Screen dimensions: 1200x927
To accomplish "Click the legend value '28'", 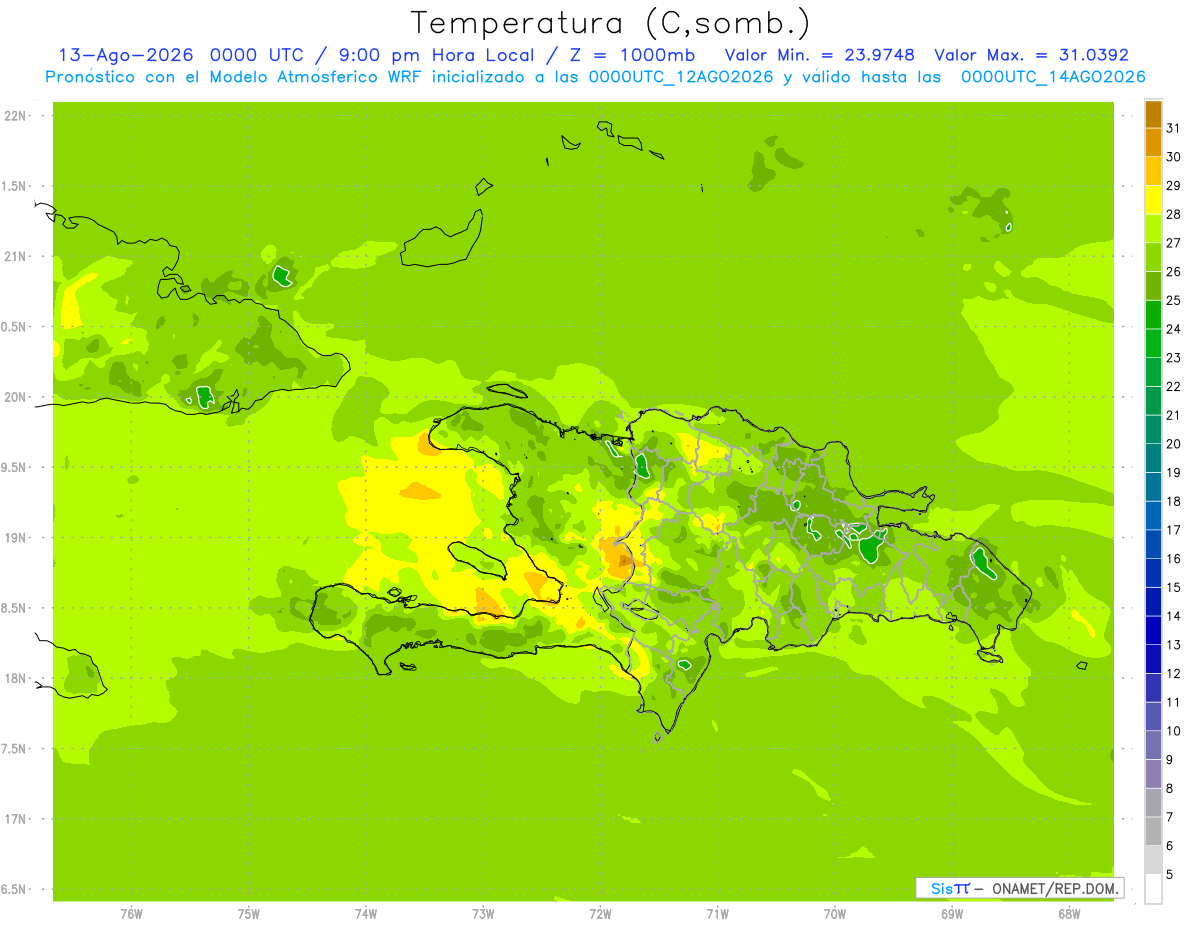I will click(1174, 214).
